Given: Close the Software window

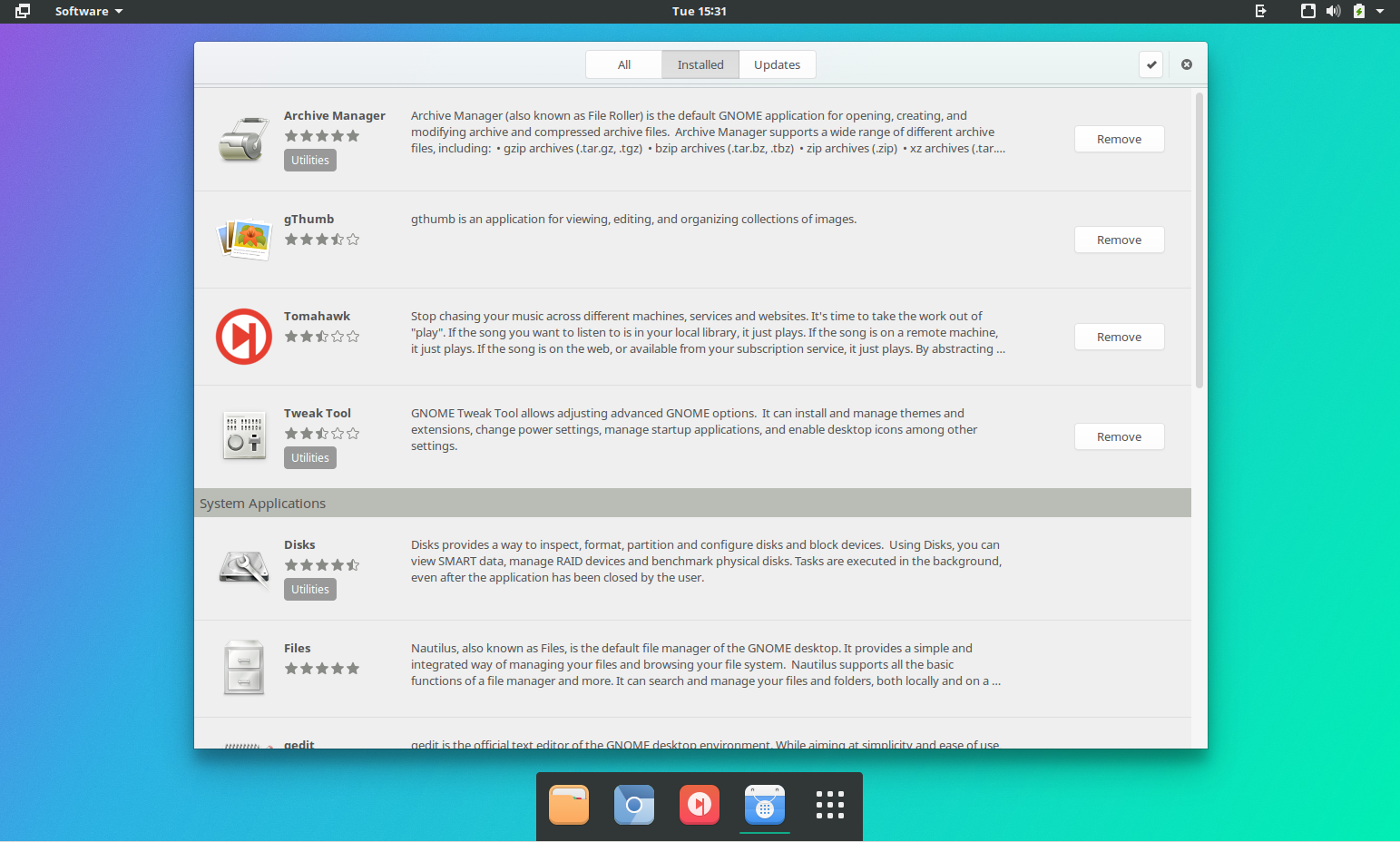Looking at the screenshot, I should coord(1187,64).
